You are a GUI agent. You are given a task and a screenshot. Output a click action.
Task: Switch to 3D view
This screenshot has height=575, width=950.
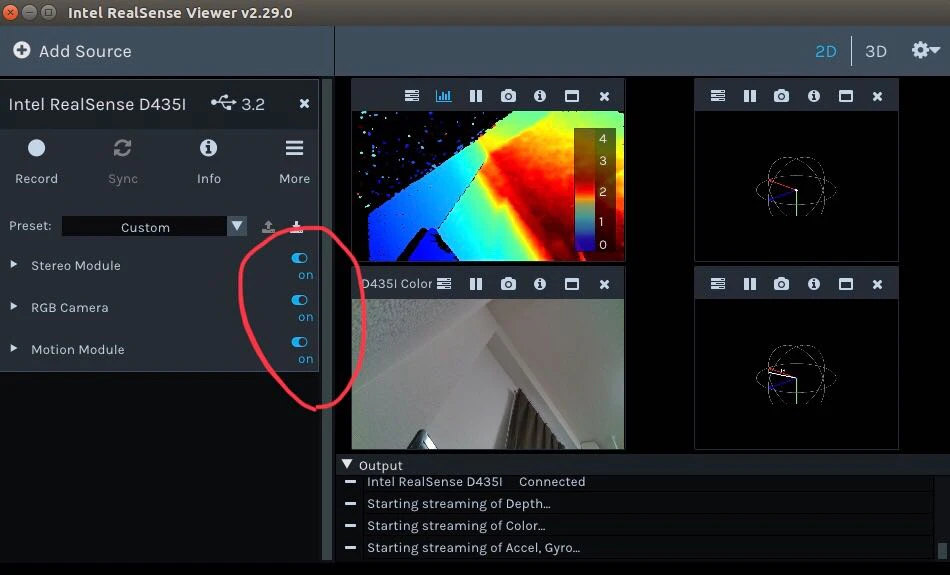coord(875,52)
